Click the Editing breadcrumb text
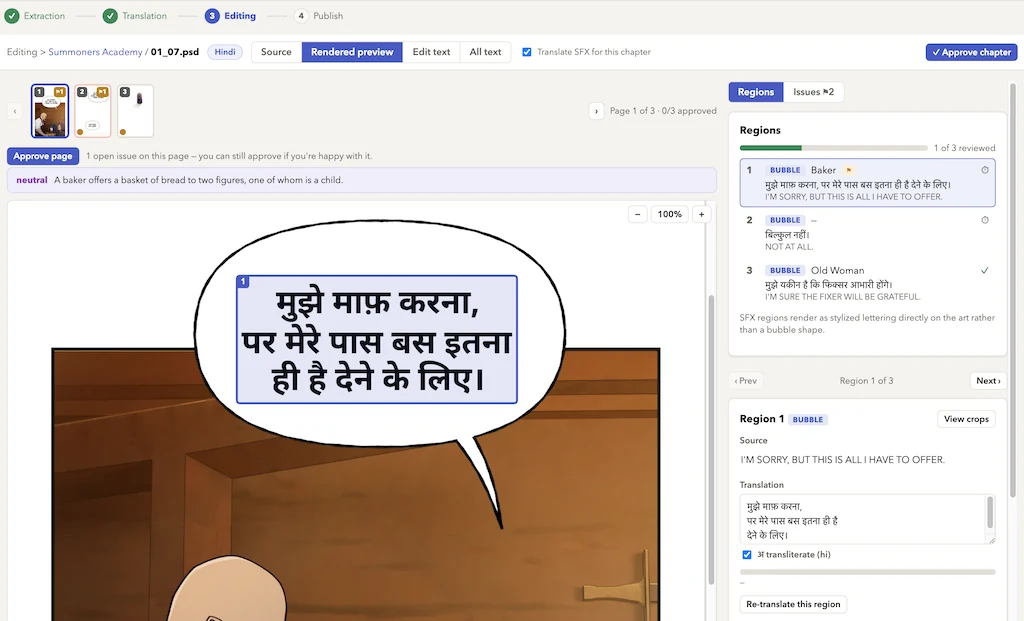This screenshot has width=1024, height=621. pyautogui.click(x=22, y=52)
